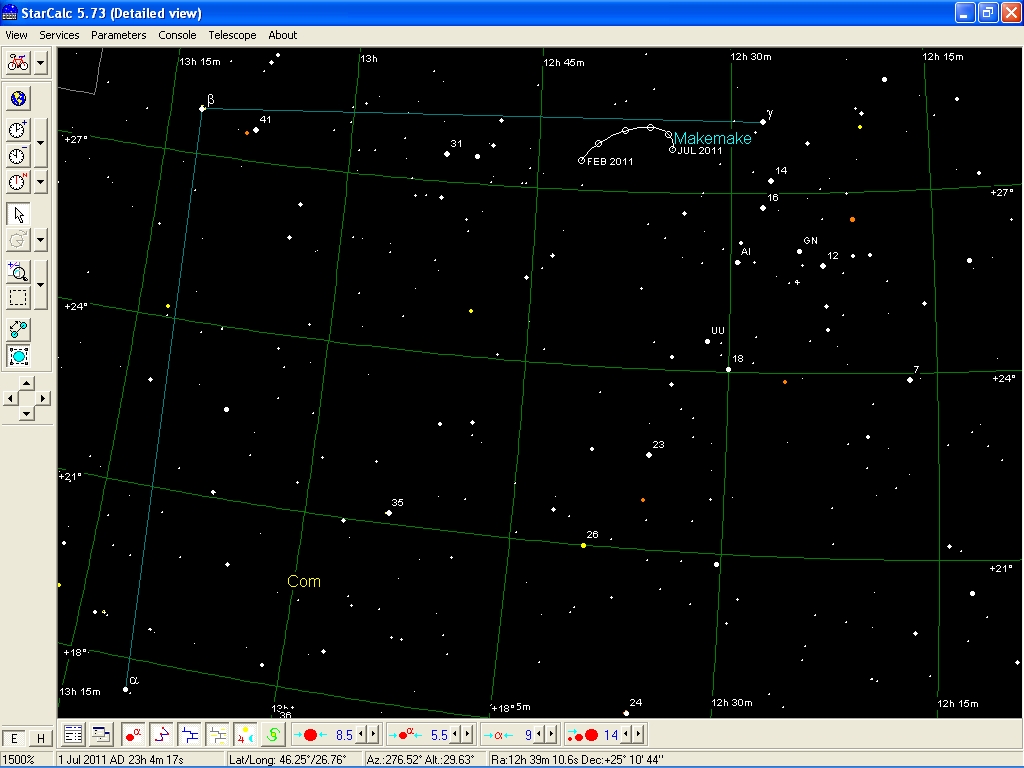The image size is (1024, 768).
Task: Click the Makemake label on the chart
Action: click(x=712, y=138)
